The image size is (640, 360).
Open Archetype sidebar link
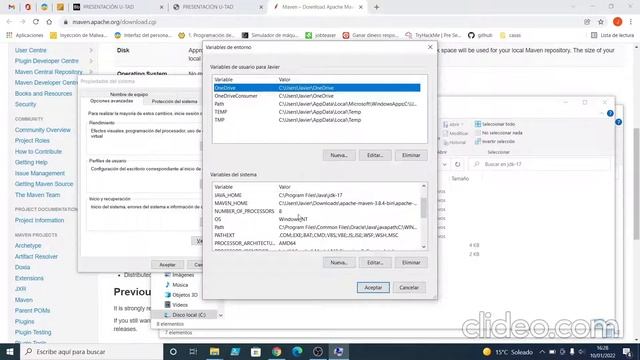click(28, 246)
